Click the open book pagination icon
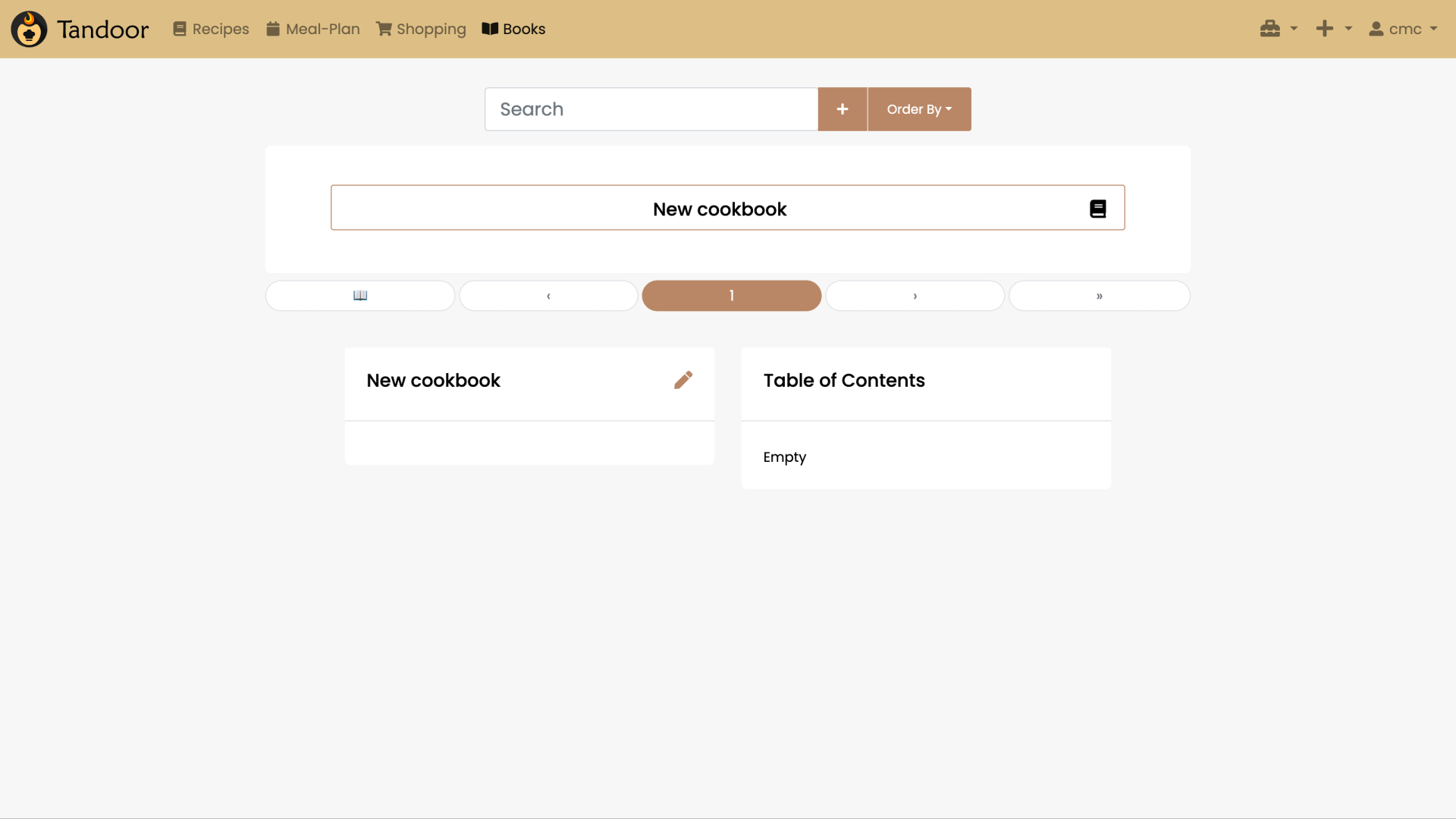This screenshot has height=819, width=1456. pyautogui.click(x=360, y=296)
